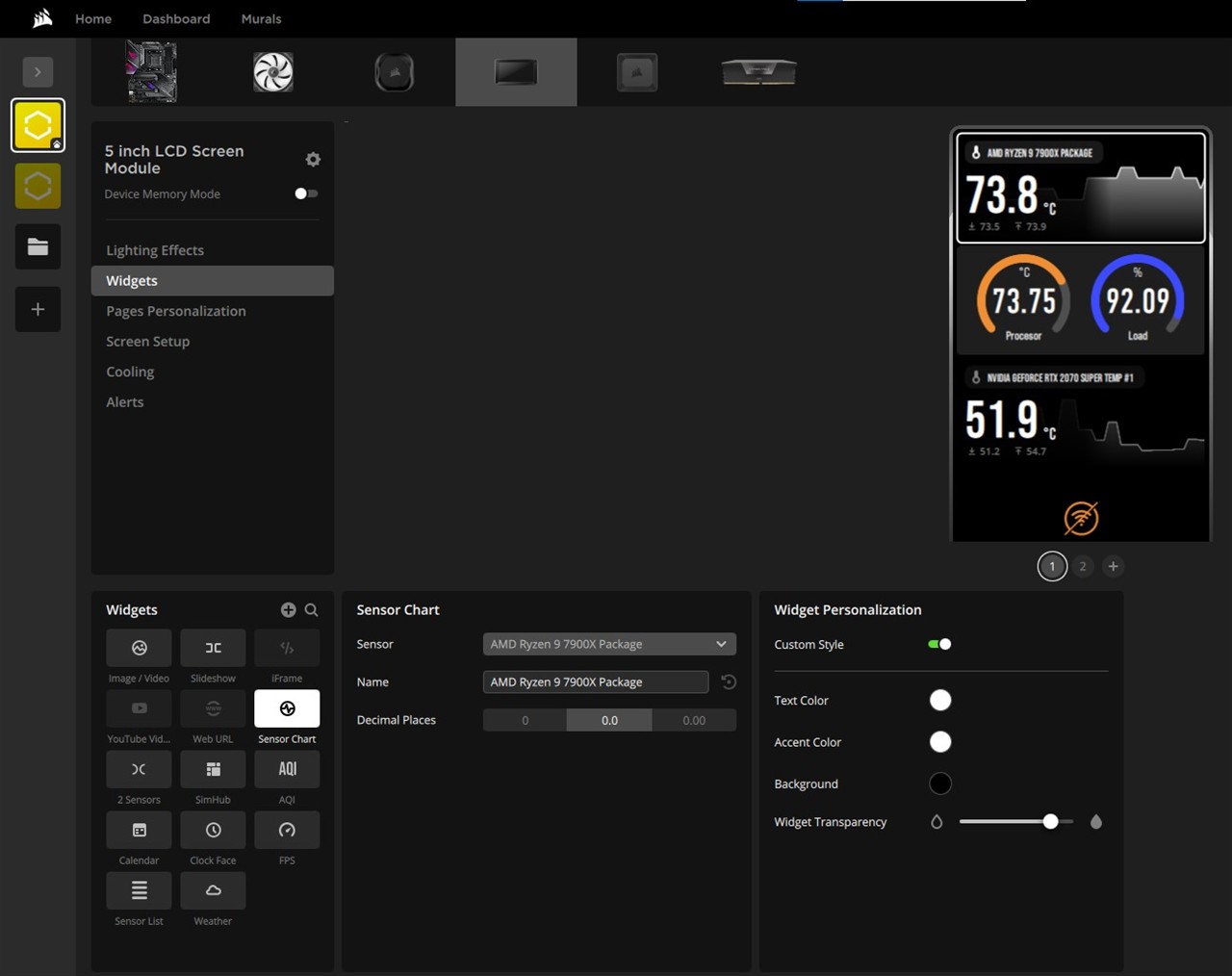Choose the AQI widget

[287, 769]
